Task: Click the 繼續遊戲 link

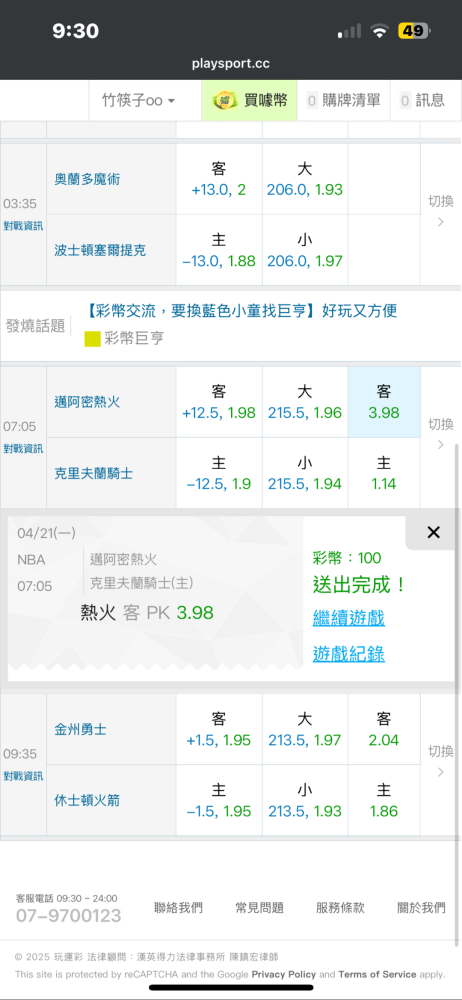Action: click(348, 617)
